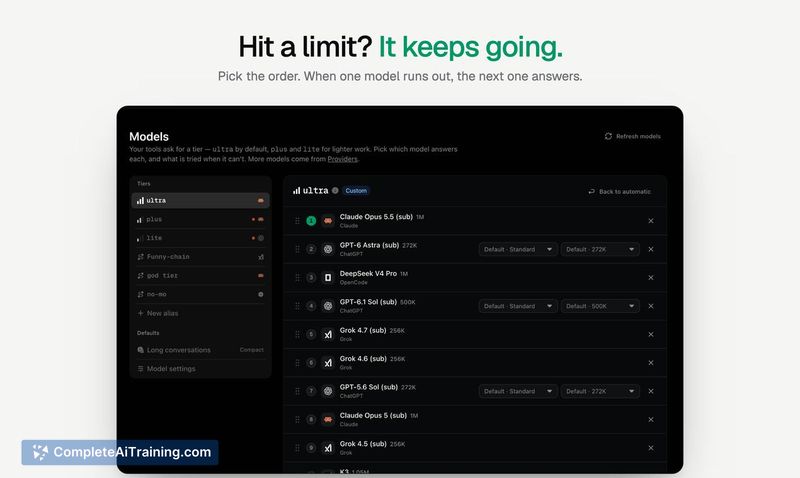Click the Claude icon on Claude Opus 5.5 row

pyautogui.click(x=328, y=221)
